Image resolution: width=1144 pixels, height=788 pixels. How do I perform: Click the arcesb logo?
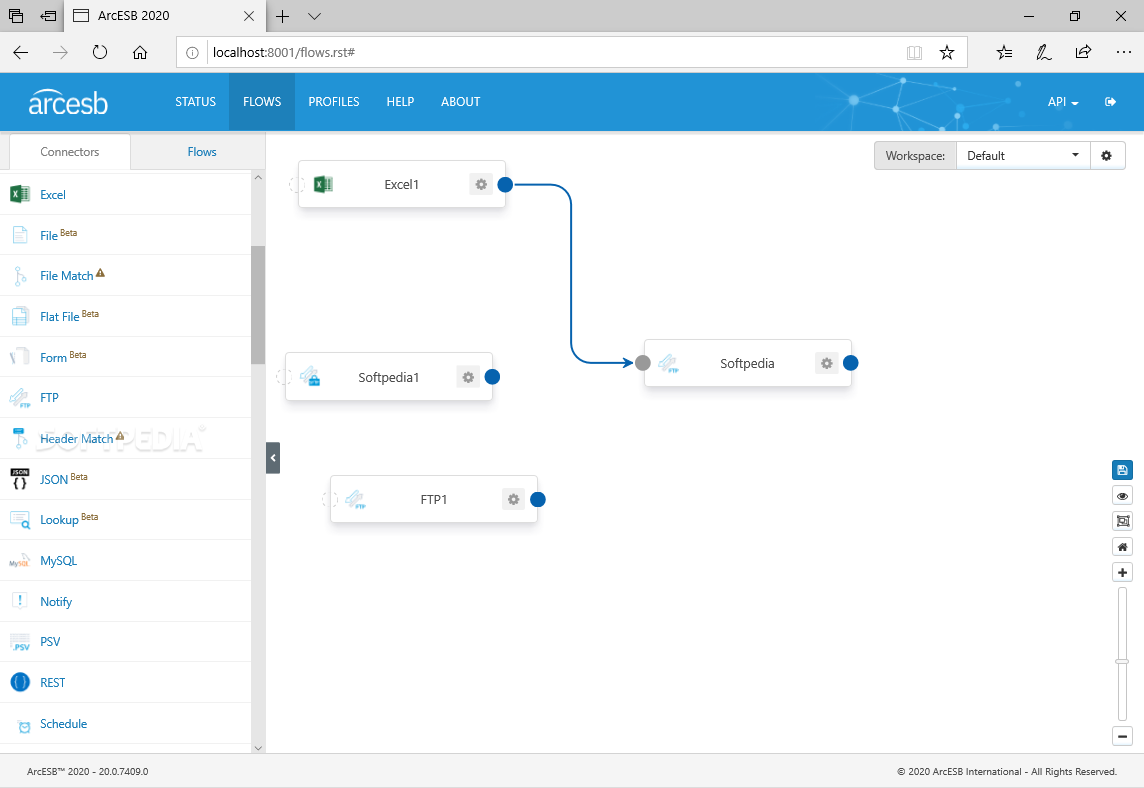68,103
